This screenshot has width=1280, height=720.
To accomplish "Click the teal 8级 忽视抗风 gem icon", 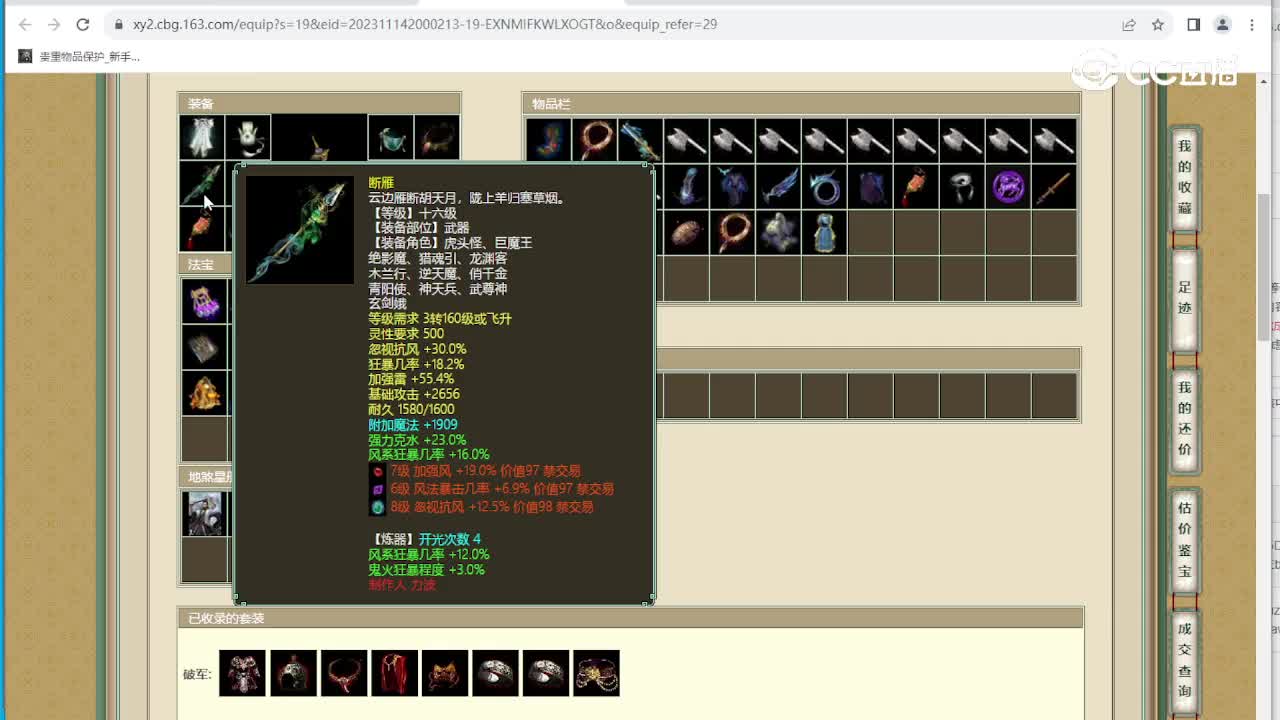I will click(377, 507).
